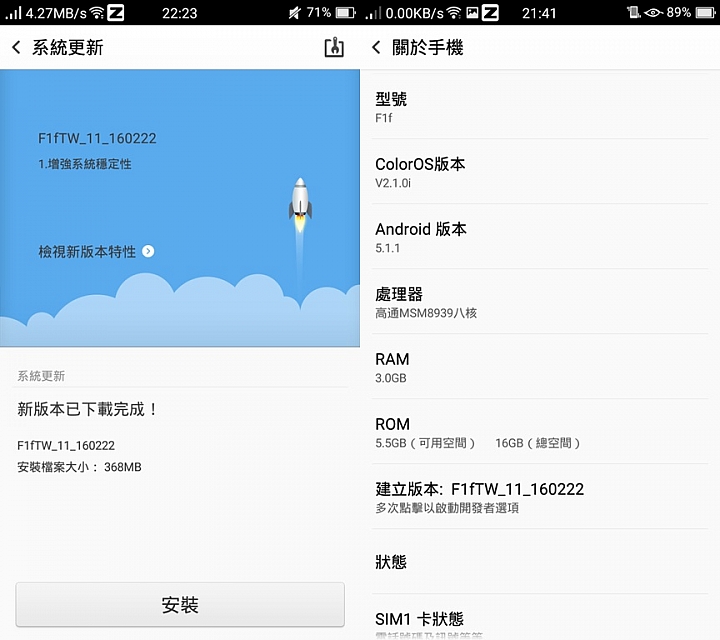The height and width of the screenshot is (640, 720).
Task: Tap the 22:23 clock
Action: point(180,13)
